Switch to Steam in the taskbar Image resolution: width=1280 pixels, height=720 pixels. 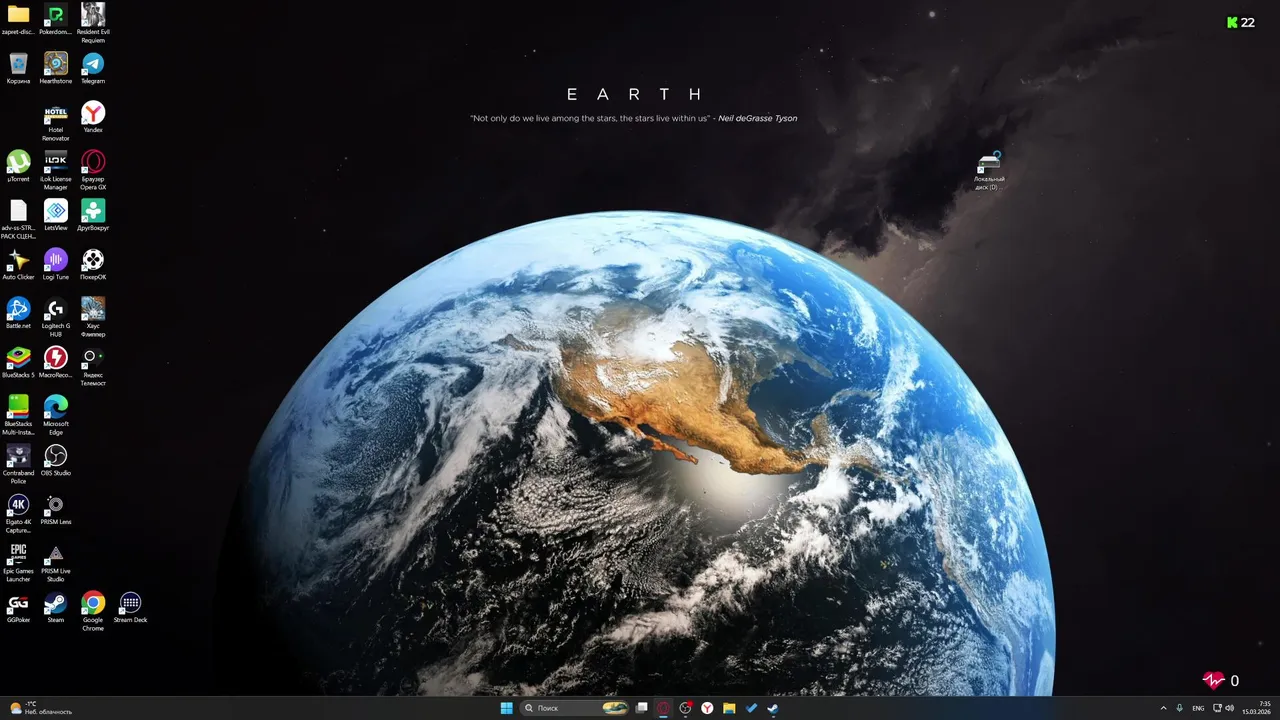click(x=773, y=708)
